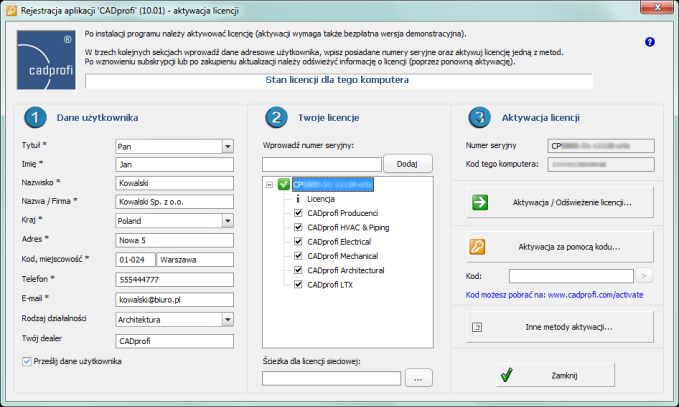Screen dimensions: 679x407
Task: Click the Imię input field
Action: pyautogui.click(x=175, y=165)
